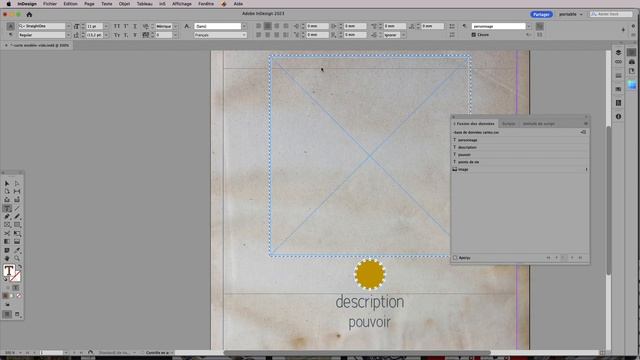
Task: Open the Fenêtre menu
Action: (206, 4)
